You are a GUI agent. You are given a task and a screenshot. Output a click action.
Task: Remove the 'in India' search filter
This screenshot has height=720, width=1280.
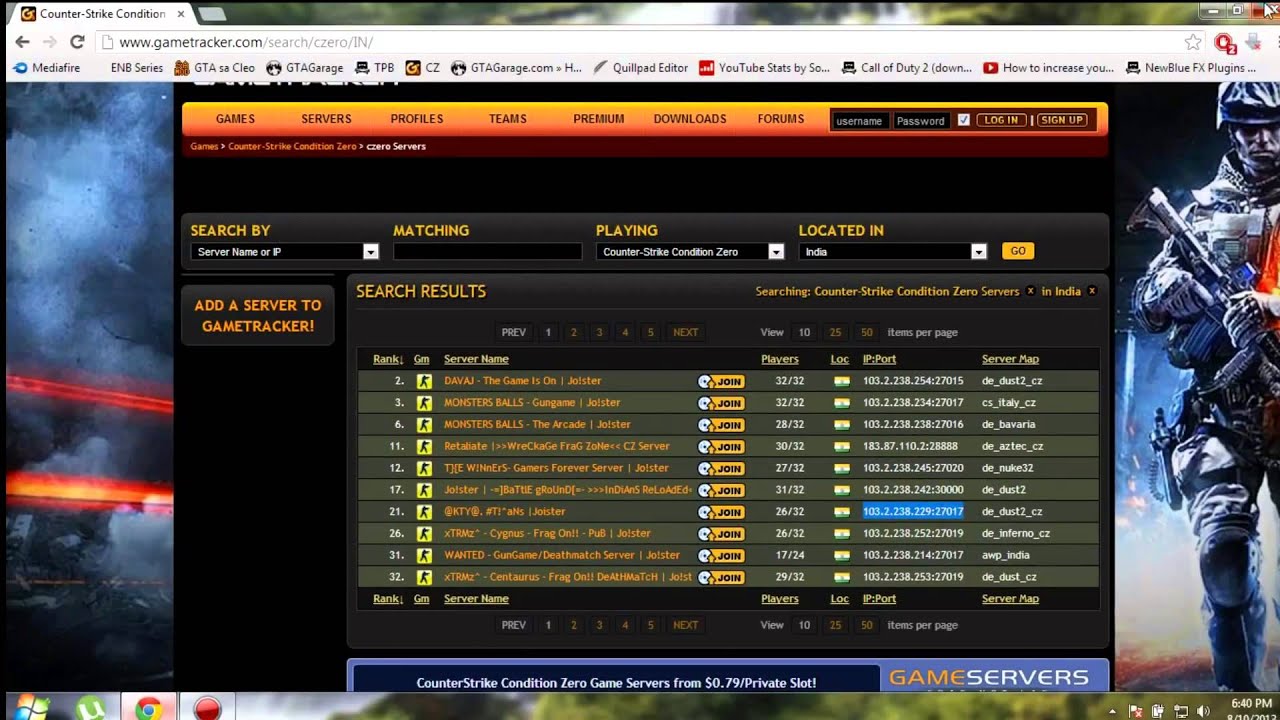point(1092,291)
